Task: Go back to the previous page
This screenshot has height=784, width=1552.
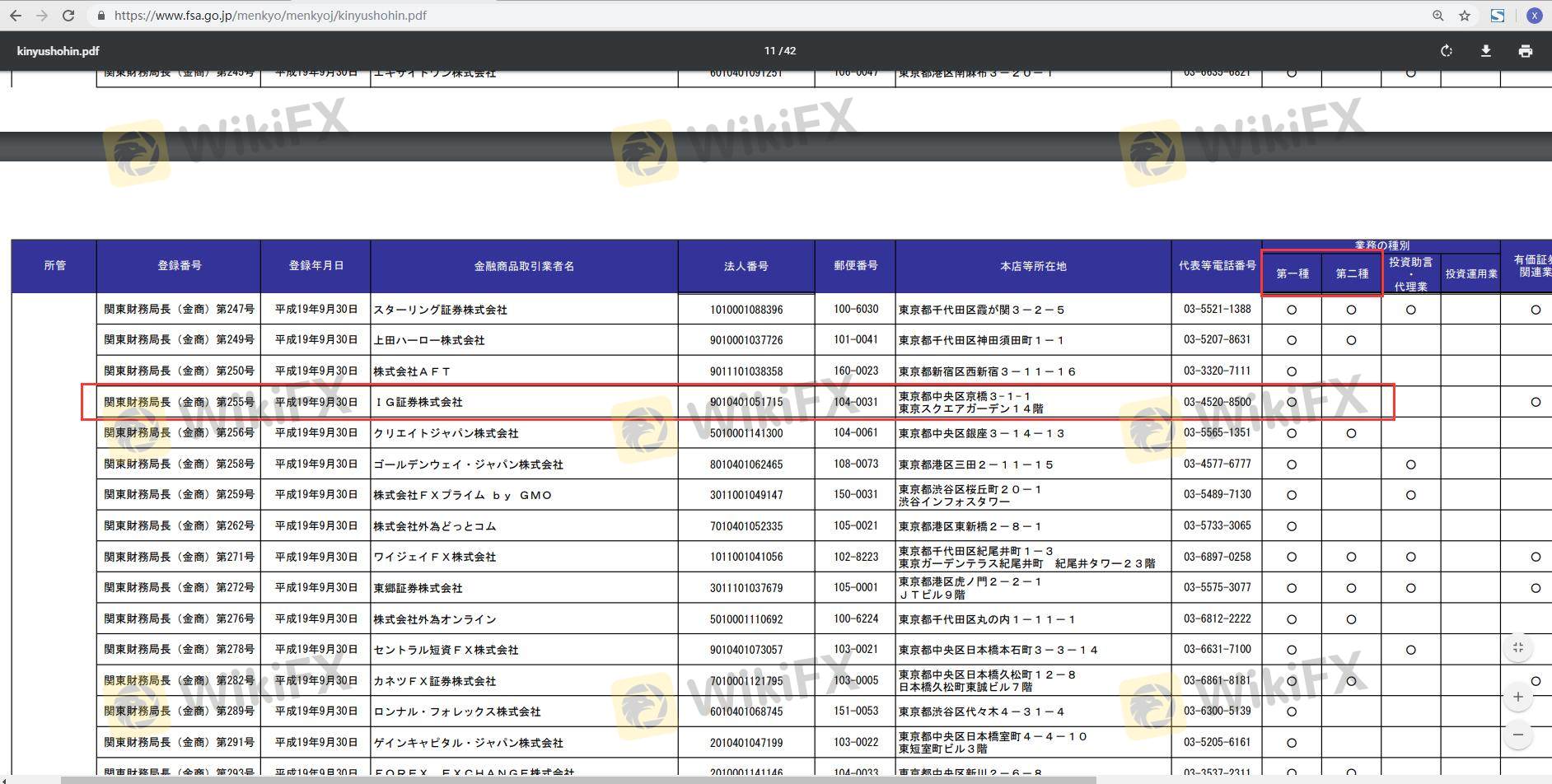Action: coord(15,16)
